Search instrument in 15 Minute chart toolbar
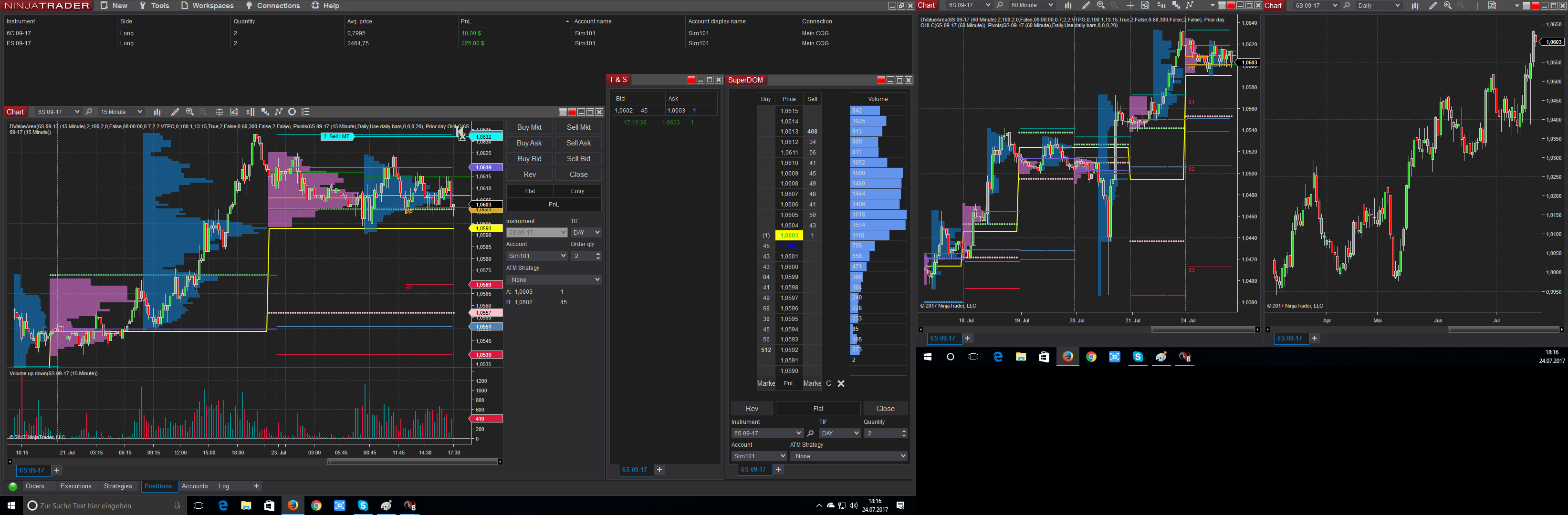The height and width of the screenshot is (515, 1568). [89, 112]
